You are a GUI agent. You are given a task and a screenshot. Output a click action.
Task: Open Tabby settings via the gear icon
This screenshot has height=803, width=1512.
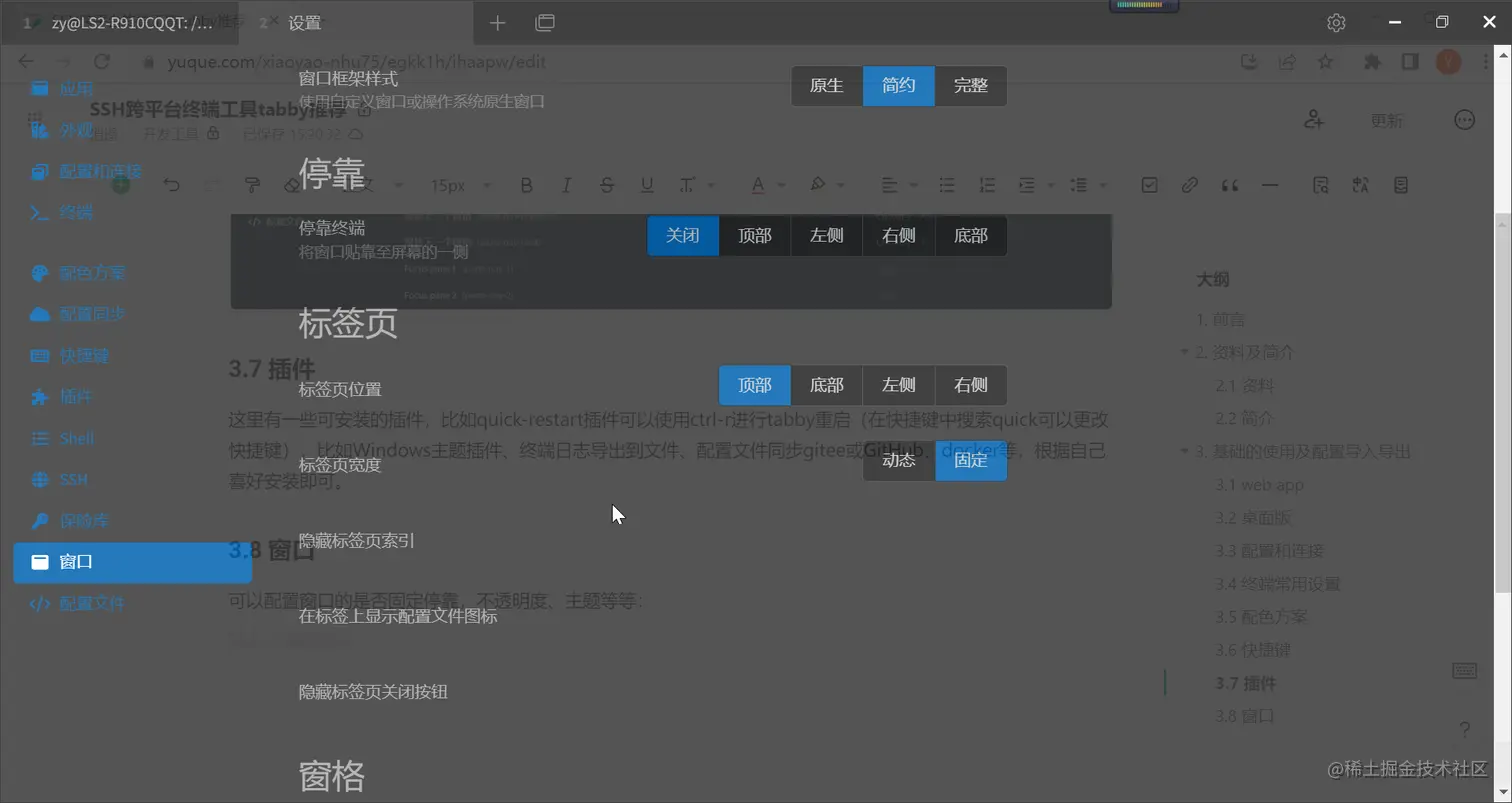[x=1336, y=22]
